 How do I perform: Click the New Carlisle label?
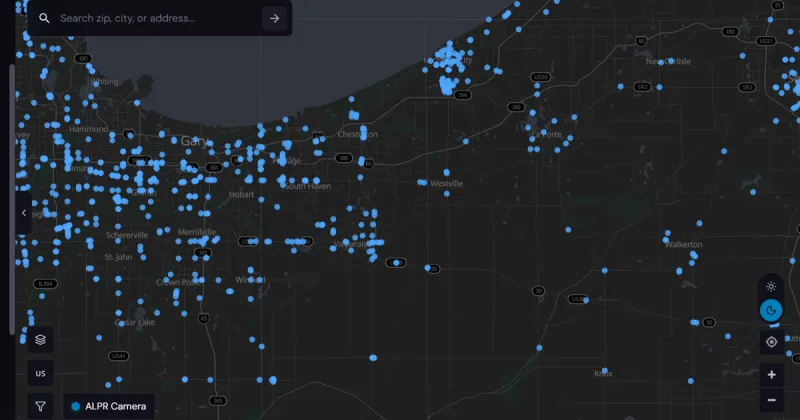(668, 61)
